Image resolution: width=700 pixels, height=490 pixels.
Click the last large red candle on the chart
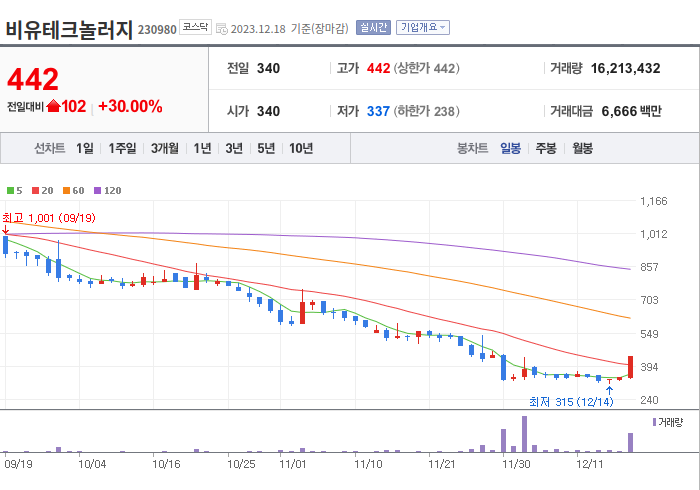[x=630, y=367]
